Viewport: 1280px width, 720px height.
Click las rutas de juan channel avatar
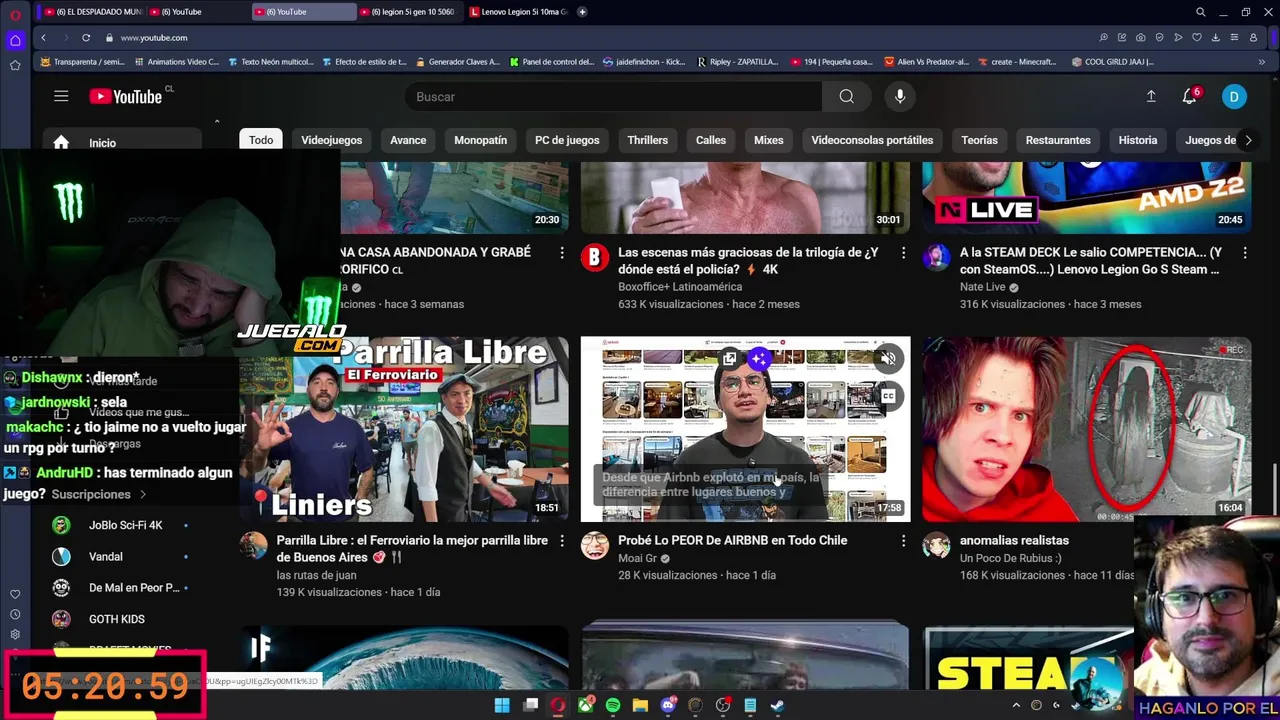point(253,546)
